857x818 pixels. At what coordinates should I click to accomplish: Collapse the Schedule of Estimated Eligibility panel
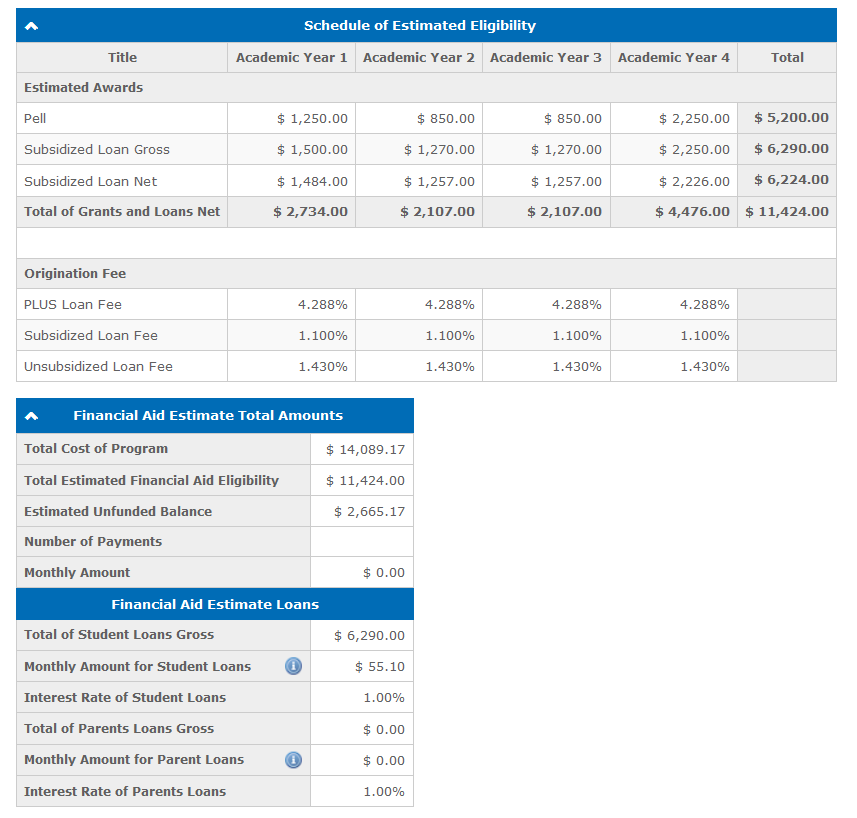(x=31, y=26)
